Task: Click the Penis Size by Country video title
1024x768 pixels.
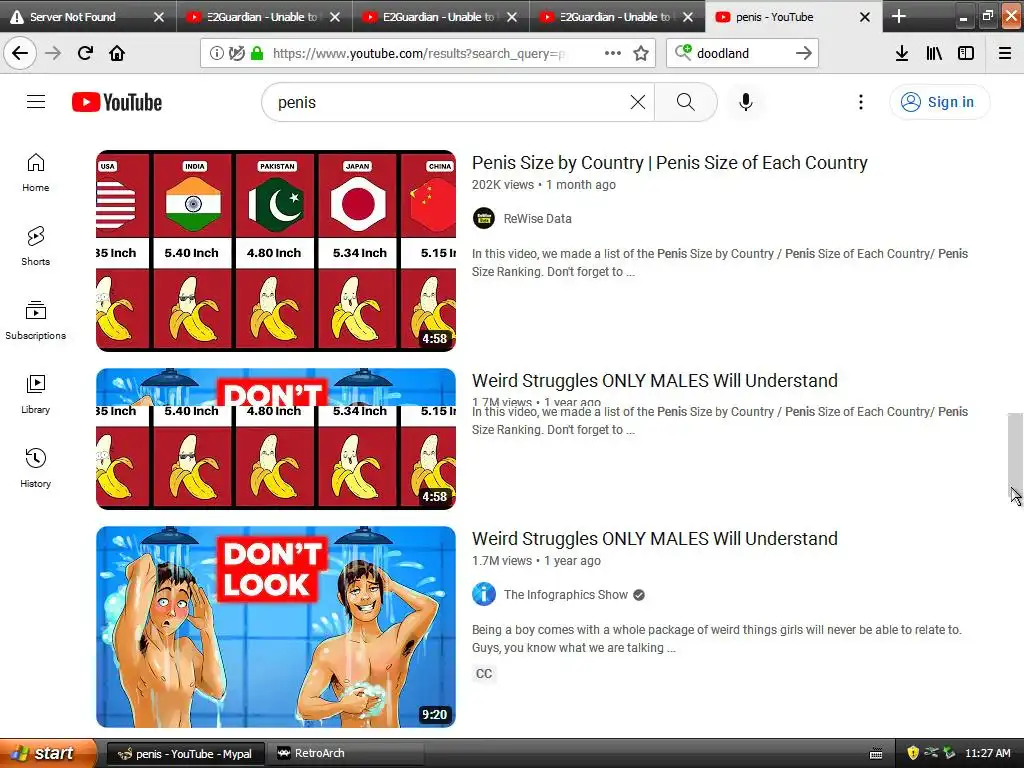Action: [669, 163]
